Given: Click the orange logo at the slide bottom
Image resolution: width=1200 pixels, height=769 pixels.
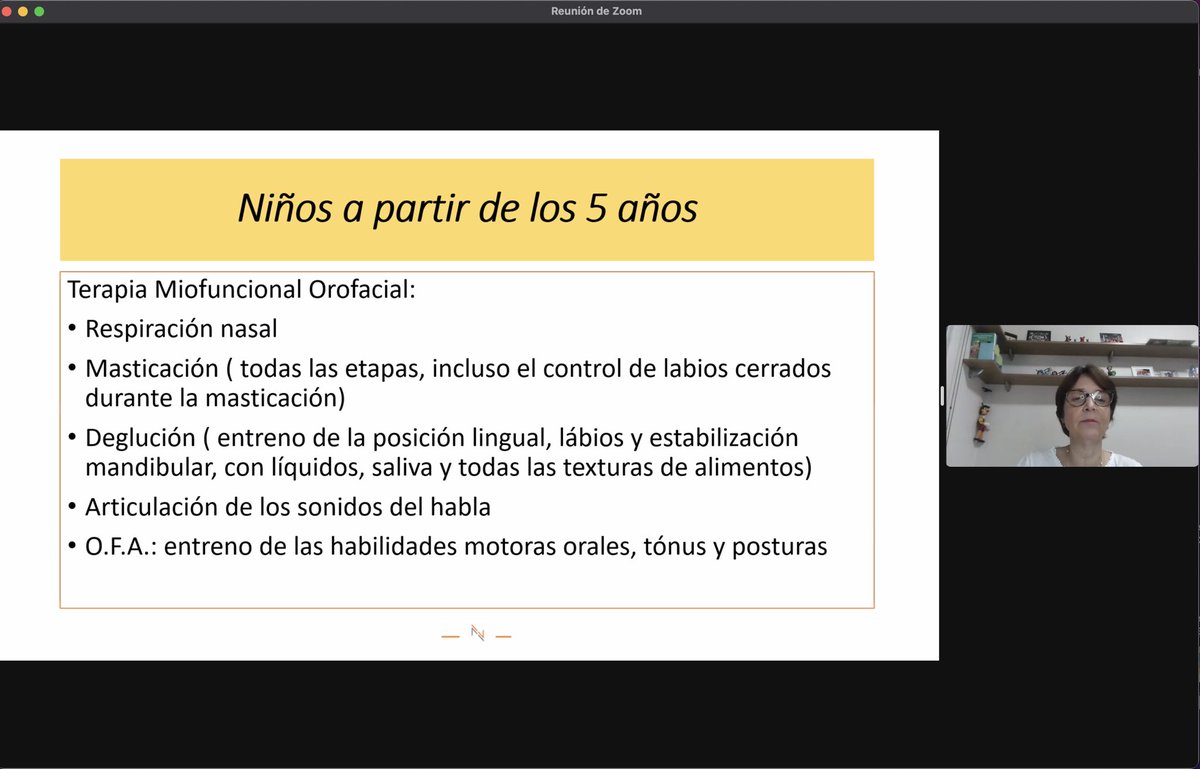Looking at the screenshot, I should pyautogui.click(x=477, y=633).
